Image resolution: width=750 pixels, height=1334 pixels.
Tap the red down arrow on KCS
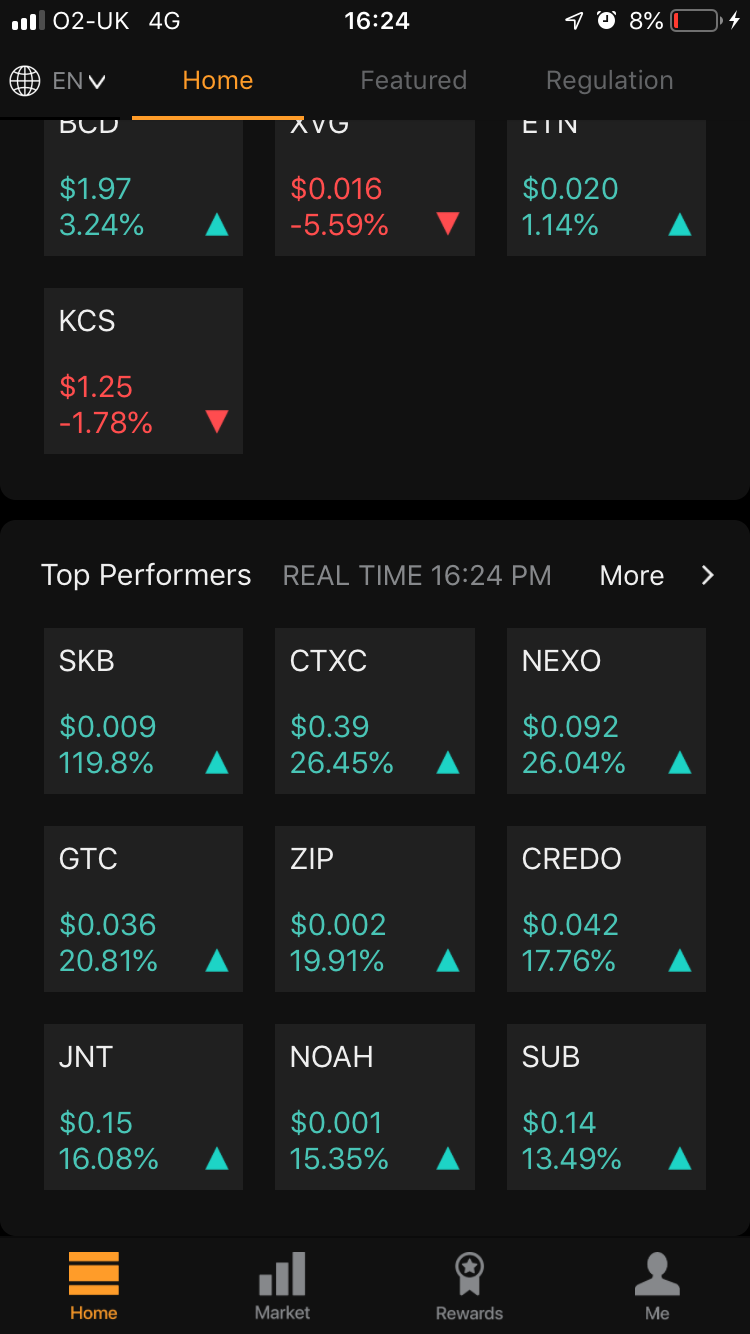[x=217, y=422]
